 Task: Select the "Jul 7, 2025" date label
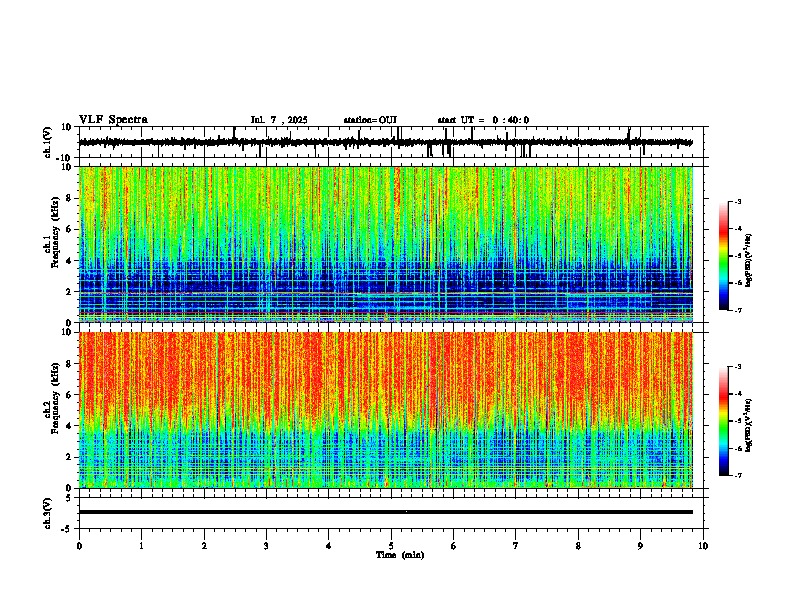[279, 120]
